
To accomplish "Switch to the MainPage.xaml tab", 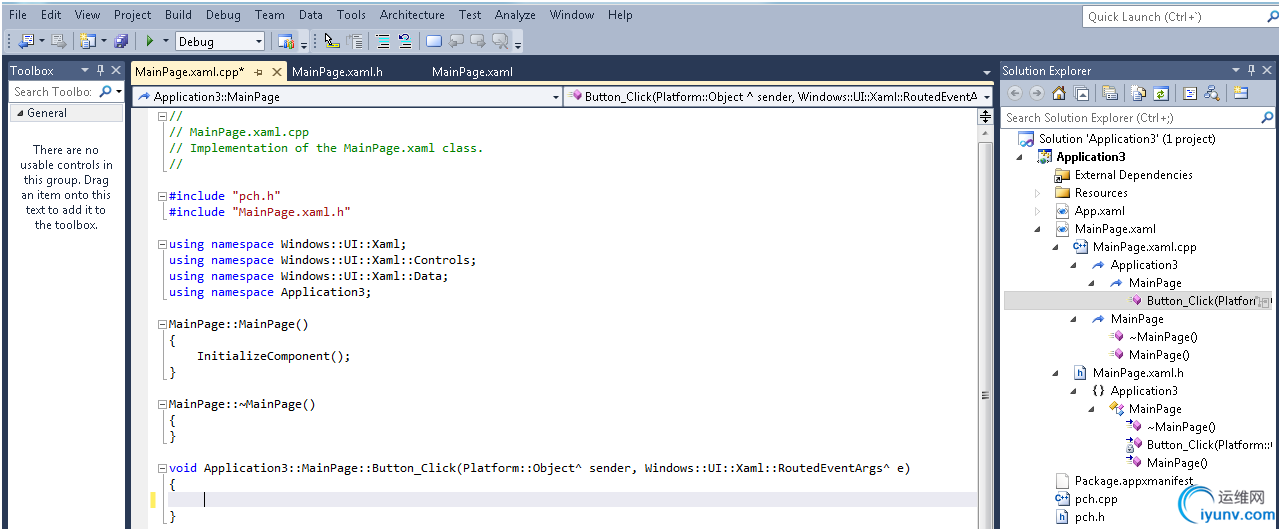I will pyautogui.click(x=472, y=72).
